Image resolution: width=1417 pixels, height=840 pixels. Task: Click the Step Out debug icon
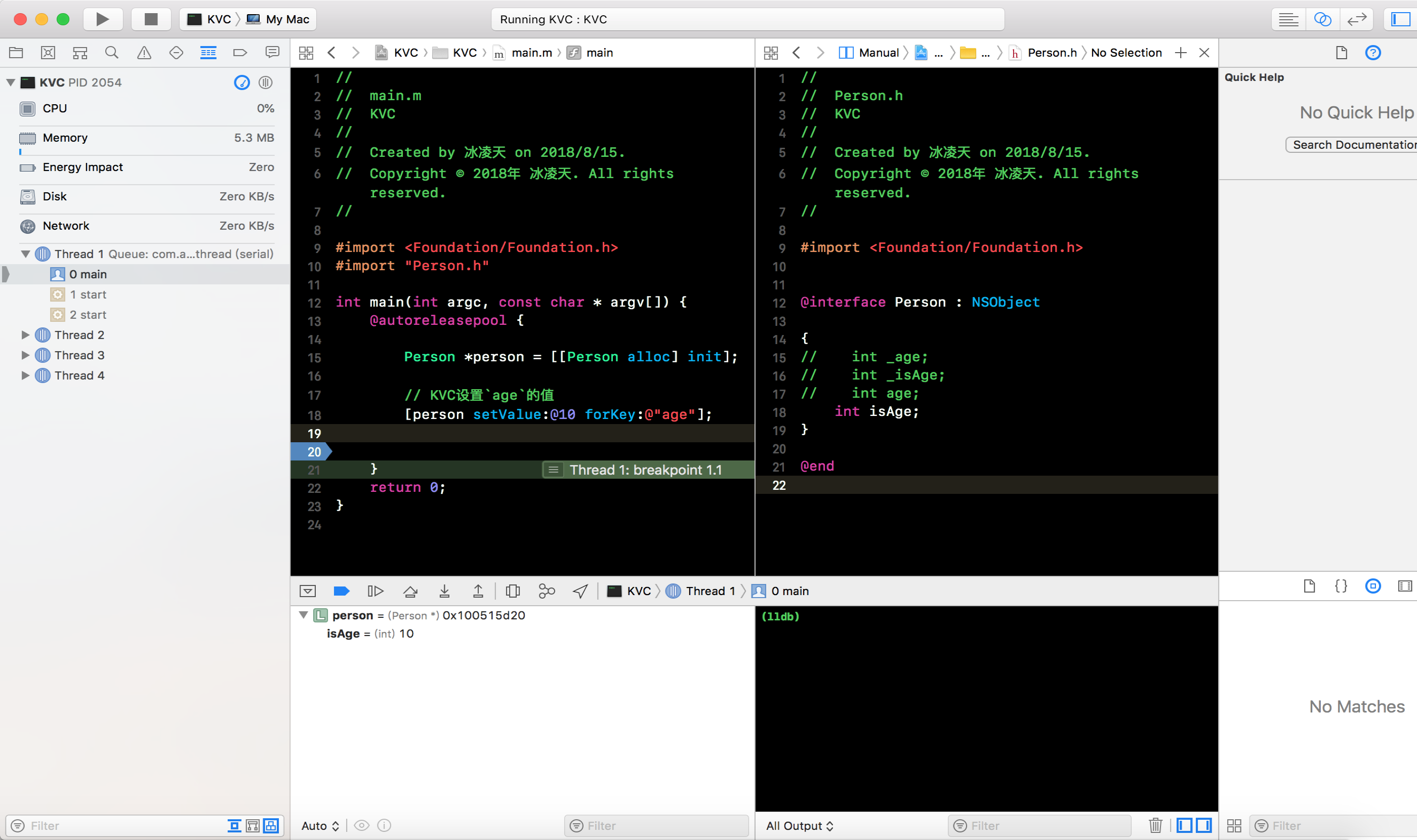(x=478, y=591)
